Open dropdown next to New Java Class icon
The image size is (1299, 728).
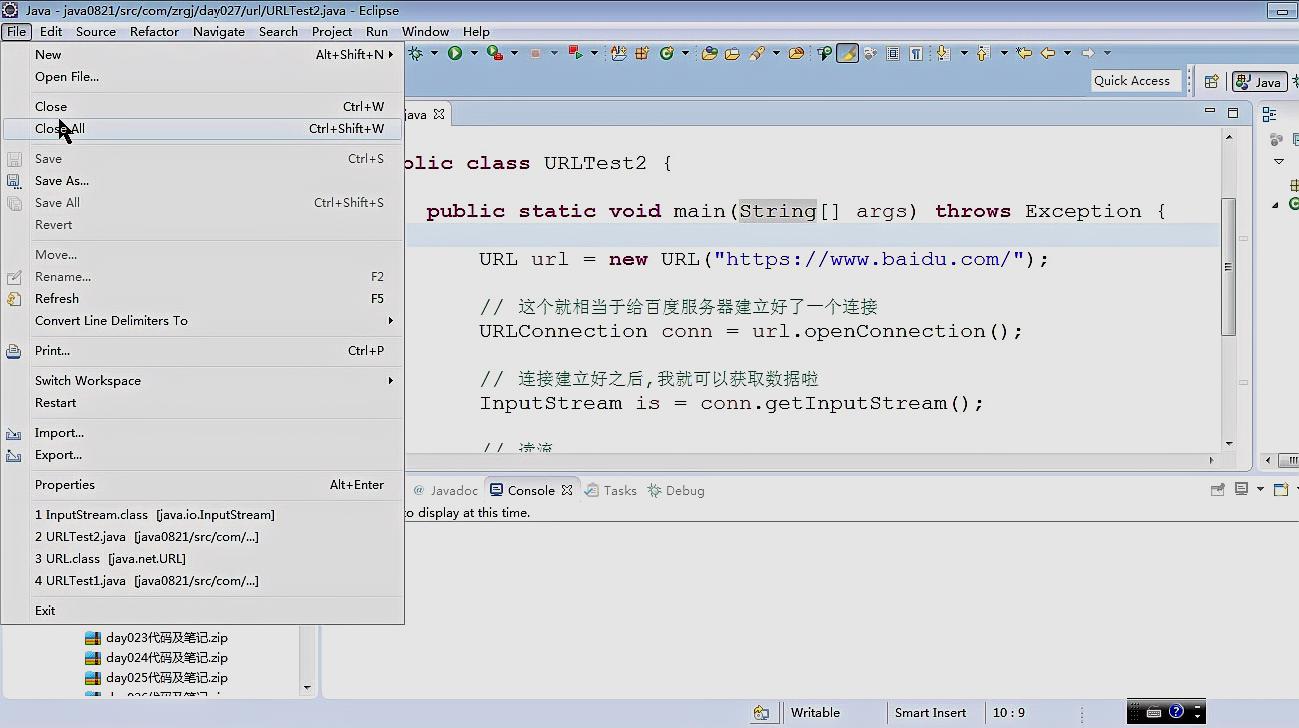(x=685, y=53)
